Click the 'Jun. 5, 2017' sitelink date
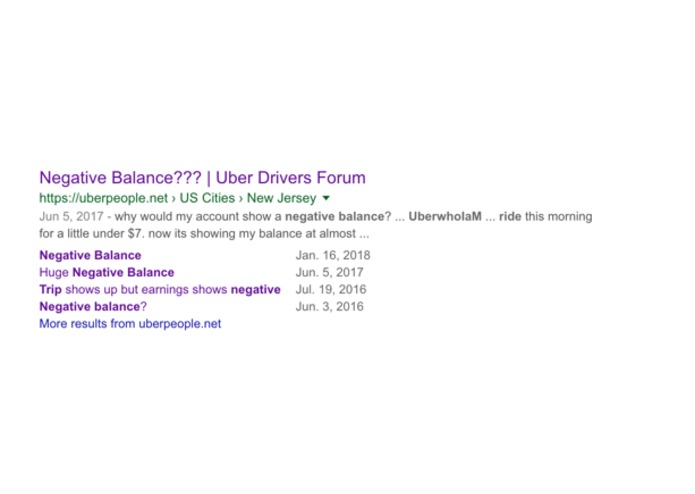 (329, 272)
